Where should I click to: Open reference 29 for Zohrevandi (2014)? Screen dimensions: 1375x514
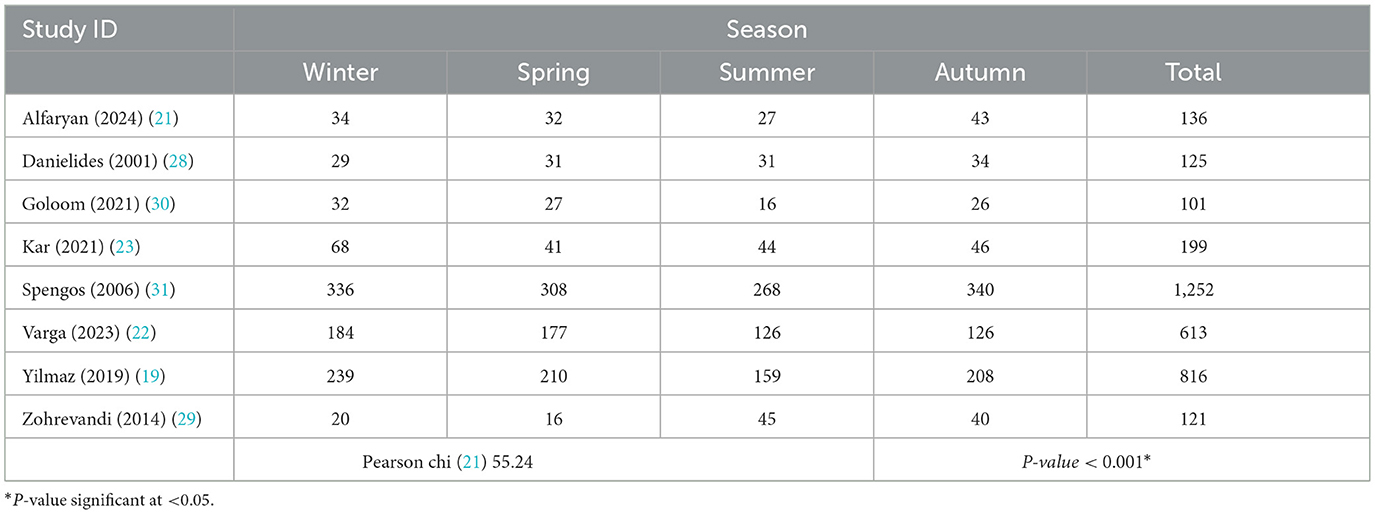[x=184, y=419]
